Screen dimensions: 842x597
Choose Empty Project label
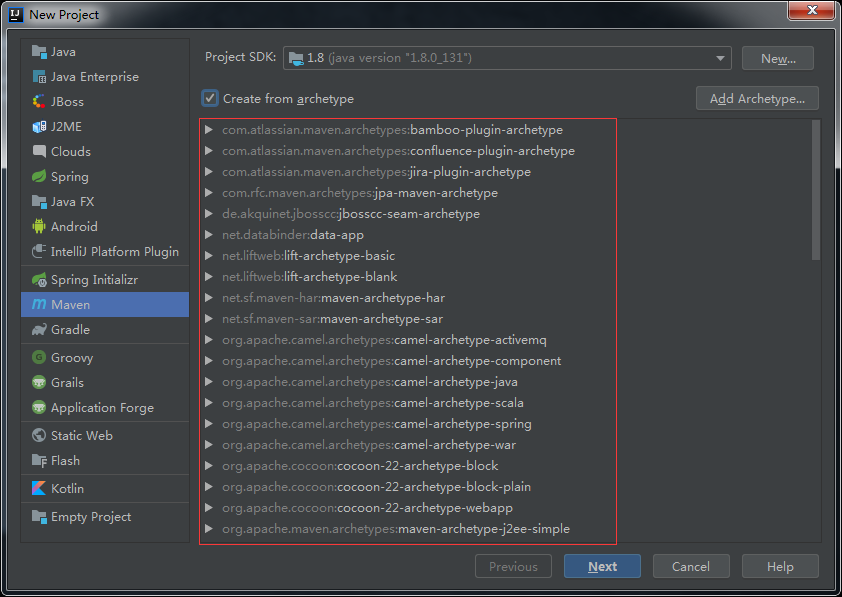tap(91, 516)
